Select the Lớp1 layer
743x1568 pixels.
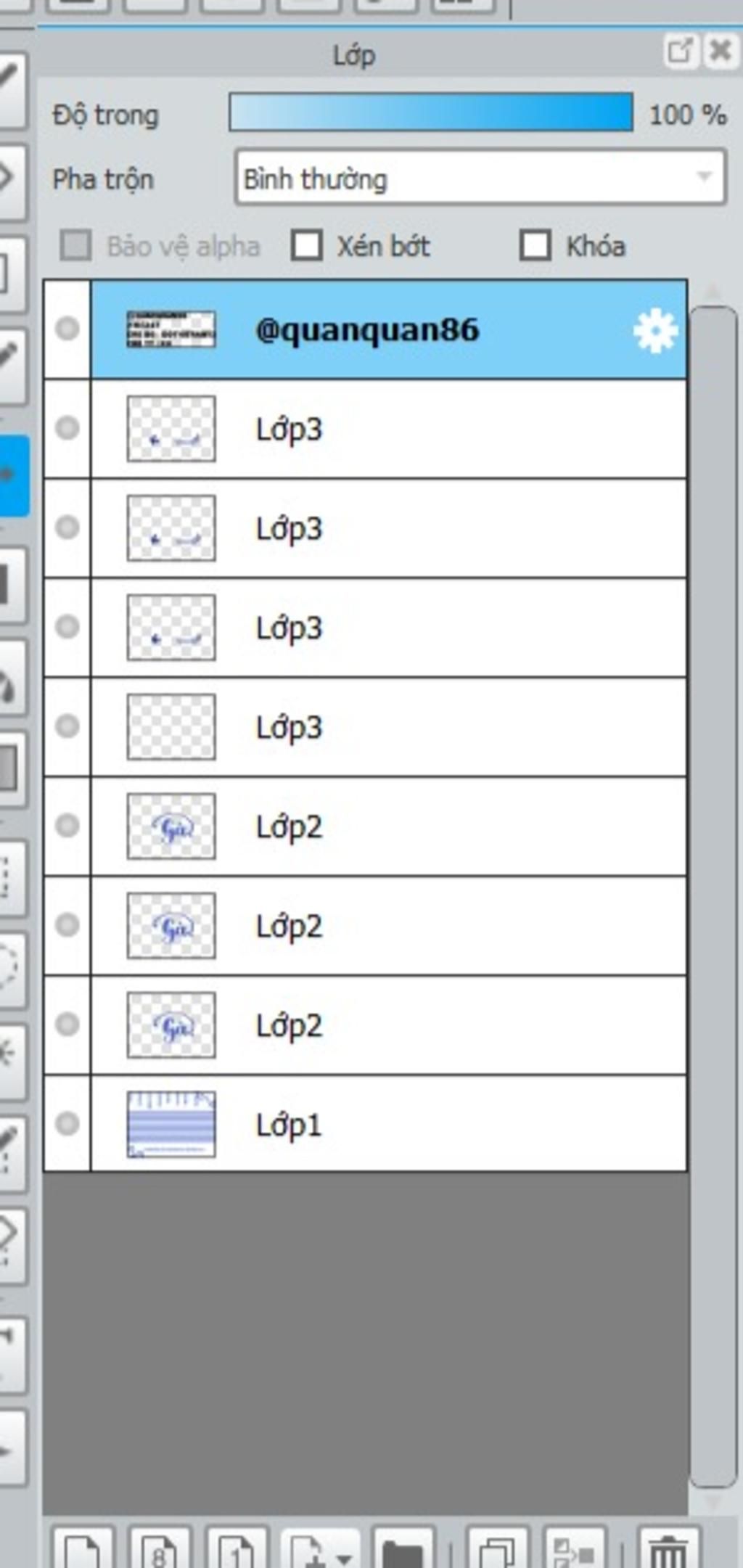pyautogui.click(x=435, y=1125)
